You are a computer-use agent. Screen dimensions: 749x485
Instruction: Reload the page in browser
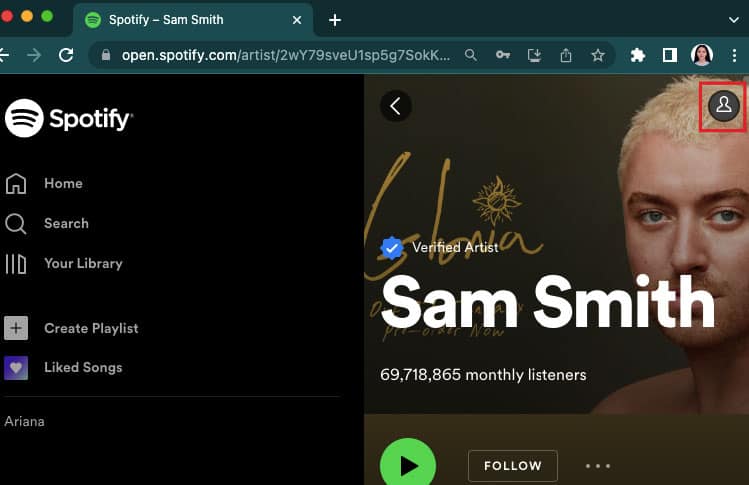pyautogui.click(x=66, y=55)
